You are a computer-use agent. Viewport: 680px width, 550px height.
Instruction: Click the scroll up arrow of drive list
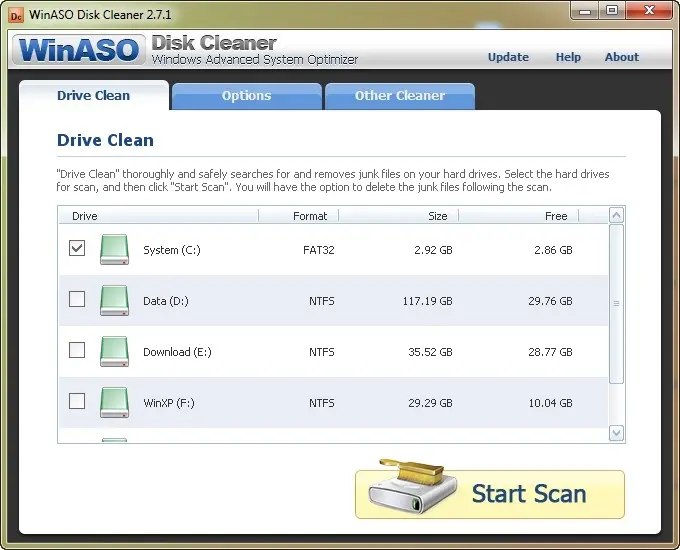(616, 215)
